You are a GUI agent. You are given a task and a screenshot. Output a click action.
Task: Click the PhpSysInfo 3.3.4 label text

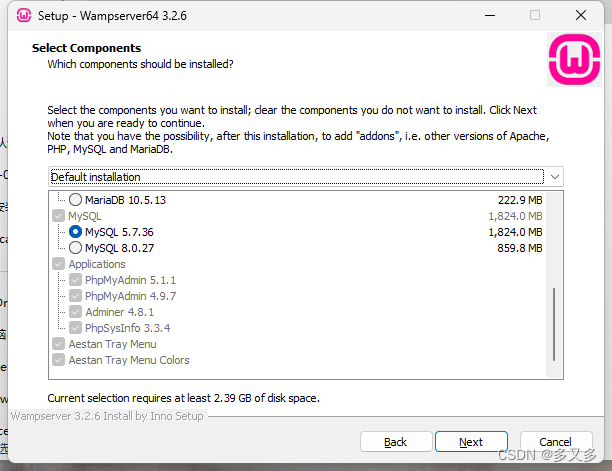coord(127,328)
